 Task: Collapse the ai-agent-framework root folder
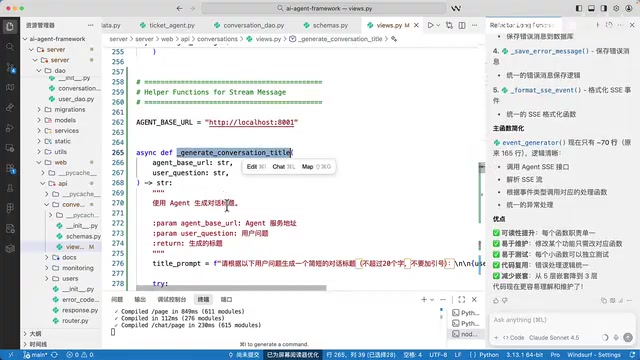tap(25, 39)
